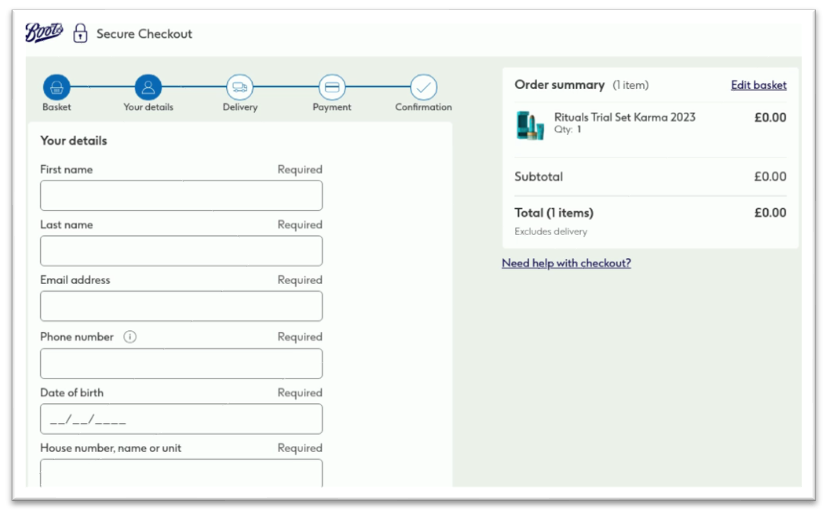Click into the Phone number field
The height and width of the screenshot is (516, 828).
pos(181,363)
